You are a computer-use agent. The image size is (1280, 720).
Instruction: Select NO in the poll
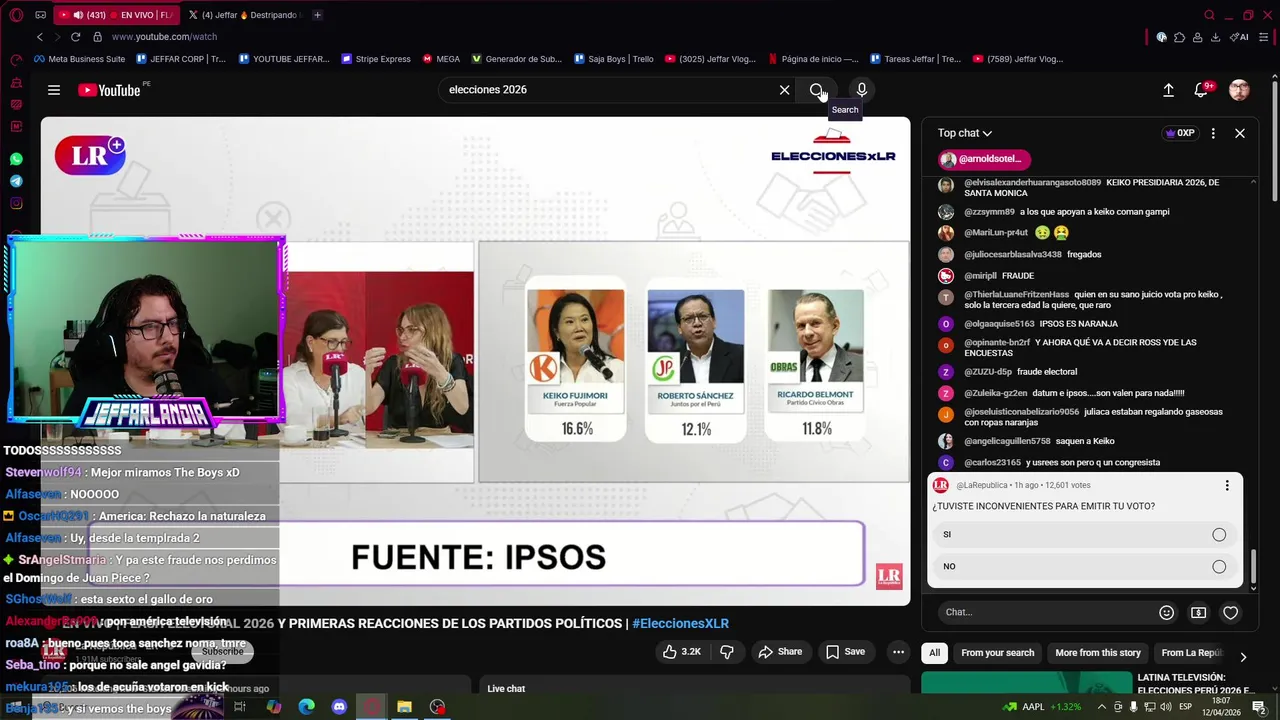(x=1085, y=567)
